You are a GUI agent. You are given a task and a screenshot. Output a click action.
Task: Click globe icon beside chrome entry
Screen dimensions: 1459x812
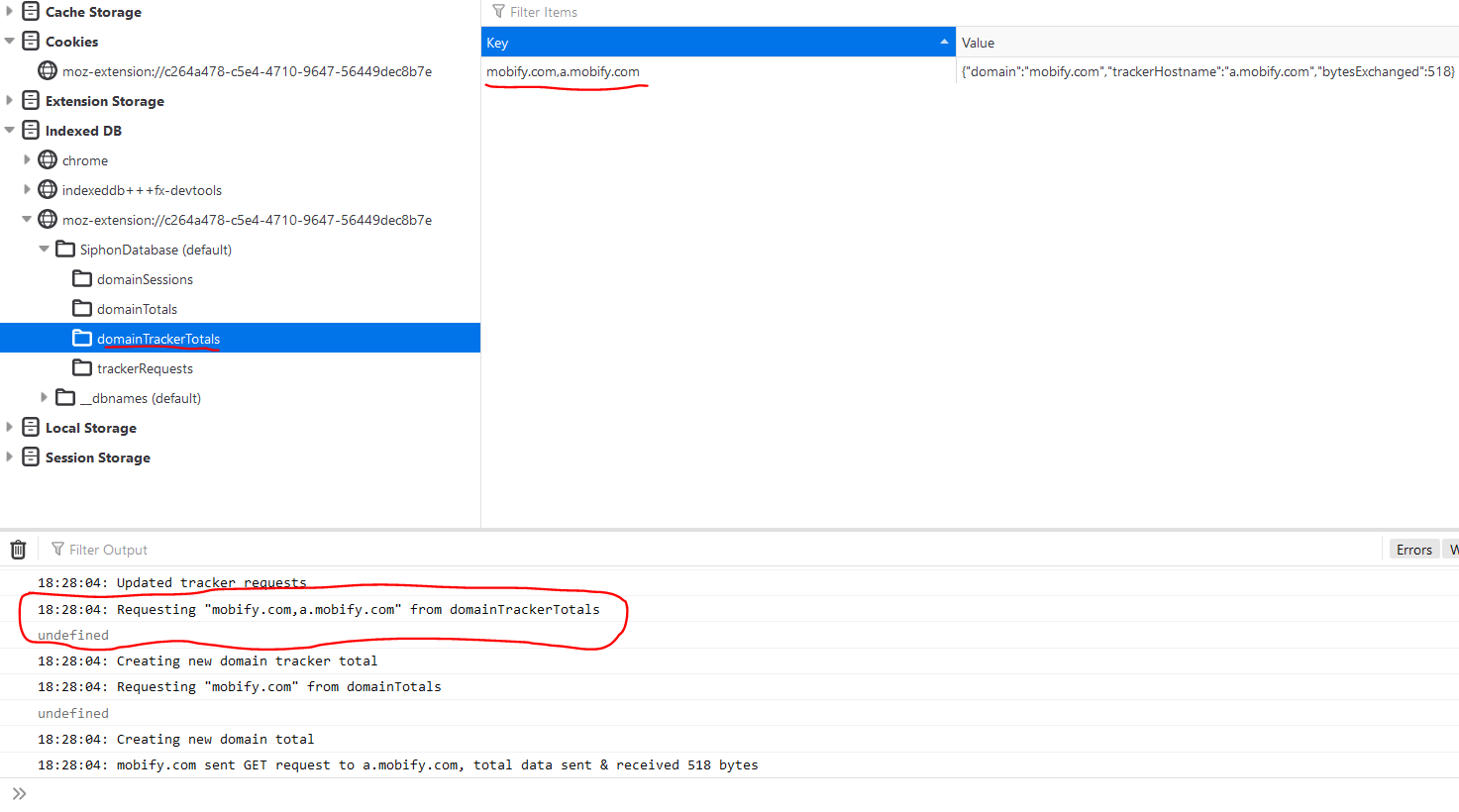(x=48, y=160)
